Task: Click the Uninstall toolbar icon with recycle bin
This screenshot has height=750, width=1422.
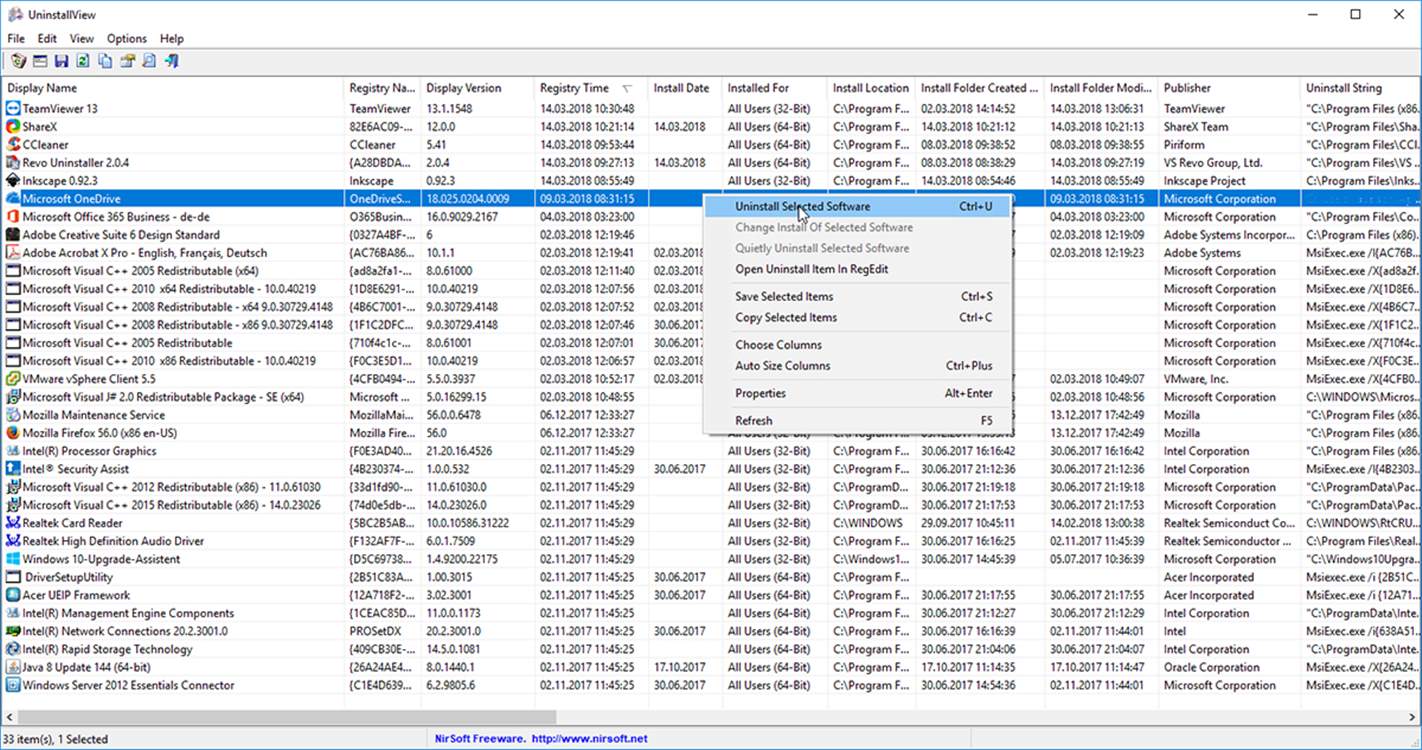Action: [18, 61]
